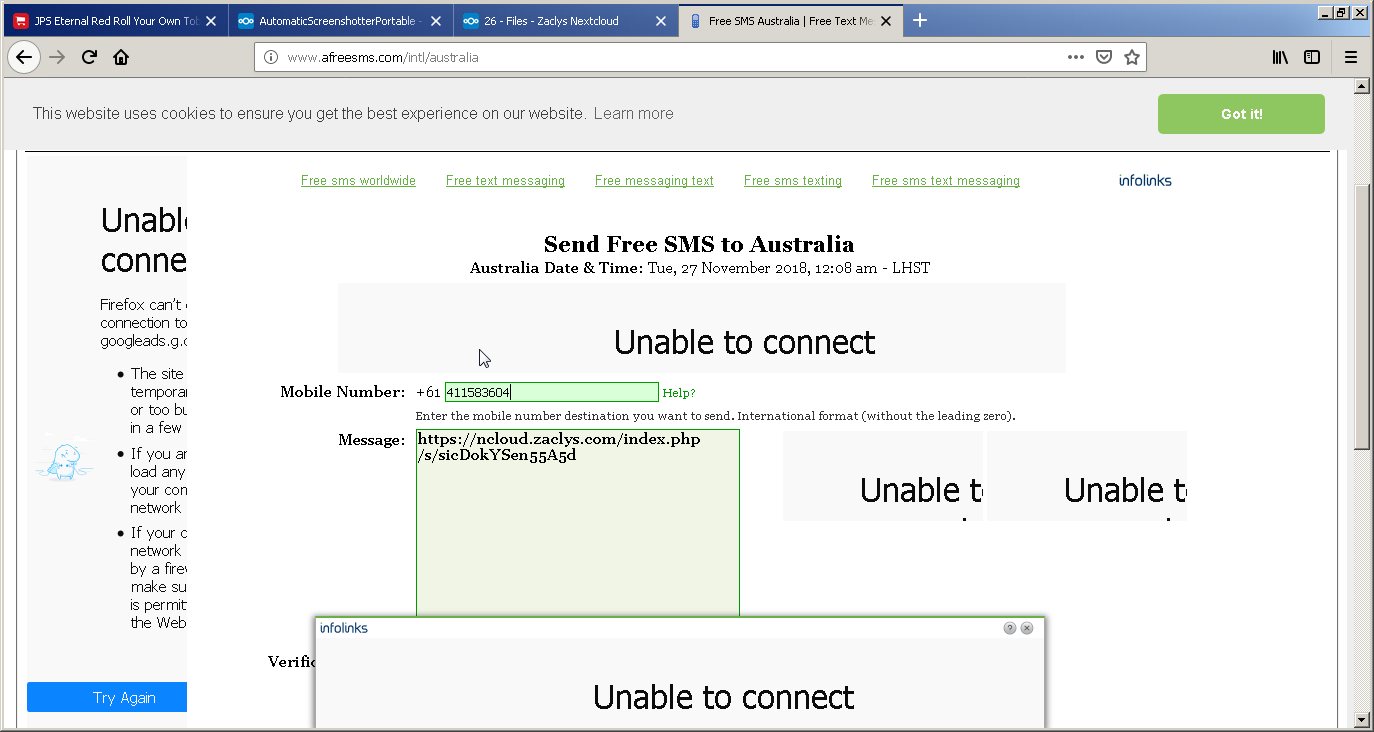Reload the current page

point(89,57)
